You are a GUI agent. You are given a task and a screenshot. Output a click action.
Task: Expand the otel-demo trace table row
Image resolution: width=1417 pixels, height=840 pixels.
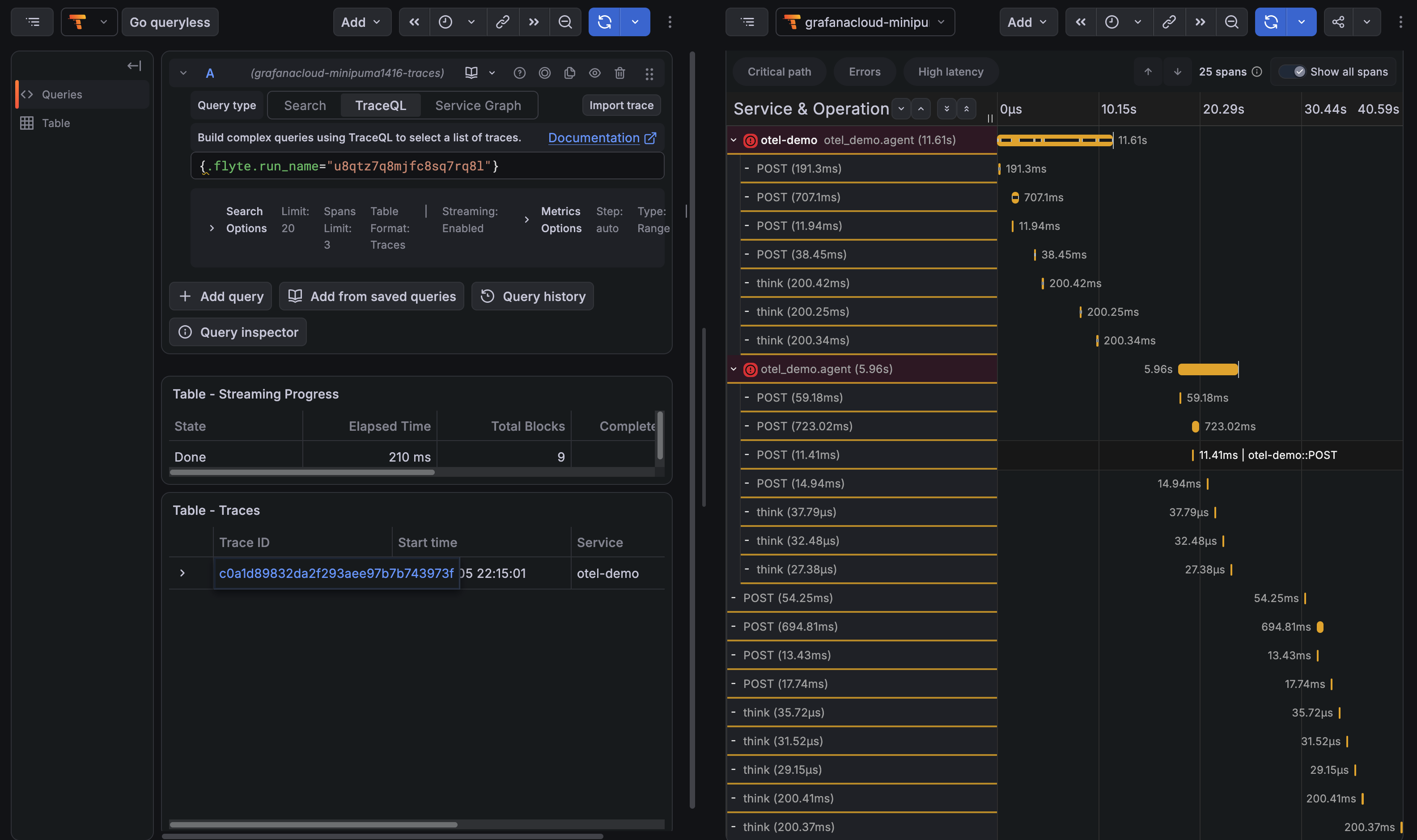(x=182, y=573)
